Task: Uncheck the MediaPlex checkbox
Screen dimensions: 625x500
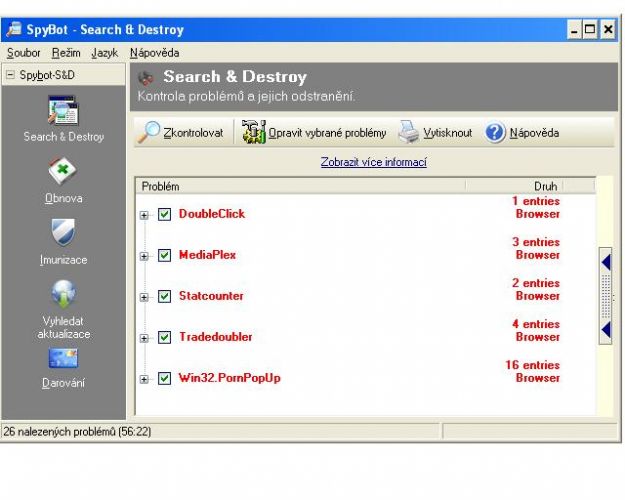Action: [164, 255]
